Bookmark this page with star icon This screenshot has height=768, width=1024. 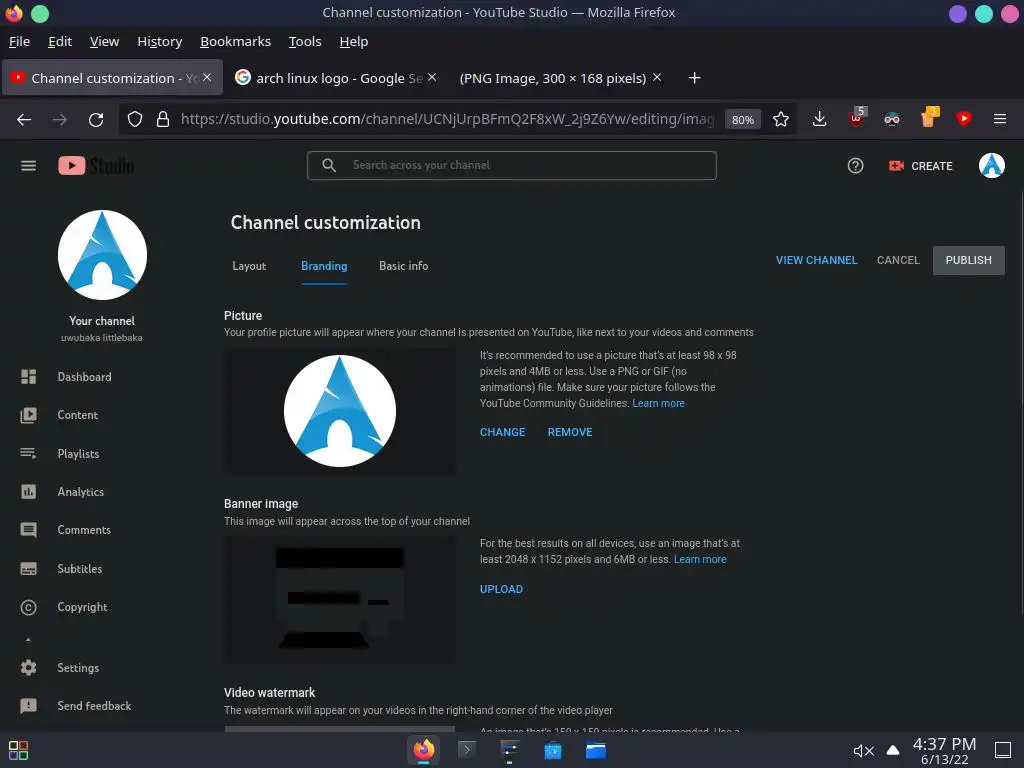(x=780, y=120)
